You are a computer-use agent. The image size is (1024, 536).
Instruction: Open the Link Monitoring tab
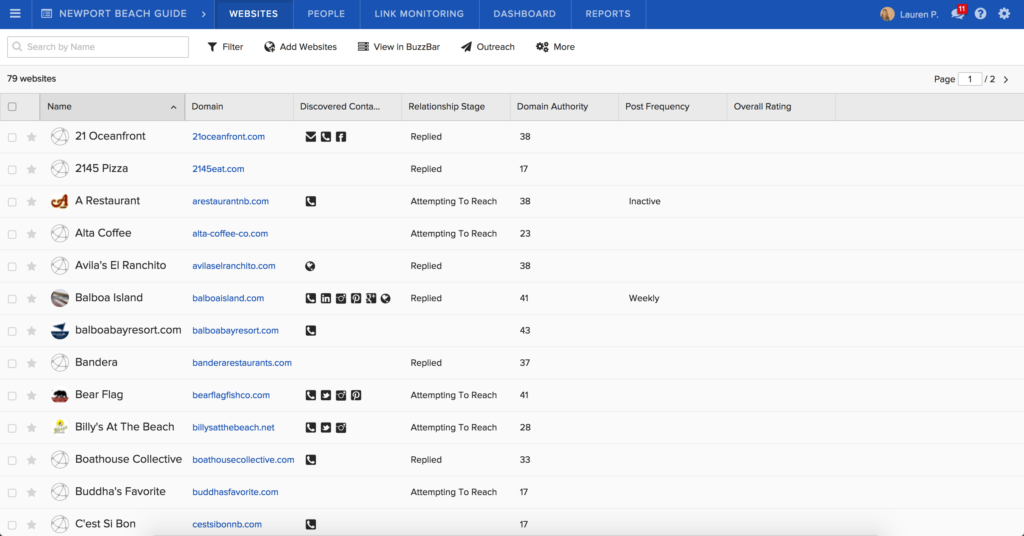point(419,14)
